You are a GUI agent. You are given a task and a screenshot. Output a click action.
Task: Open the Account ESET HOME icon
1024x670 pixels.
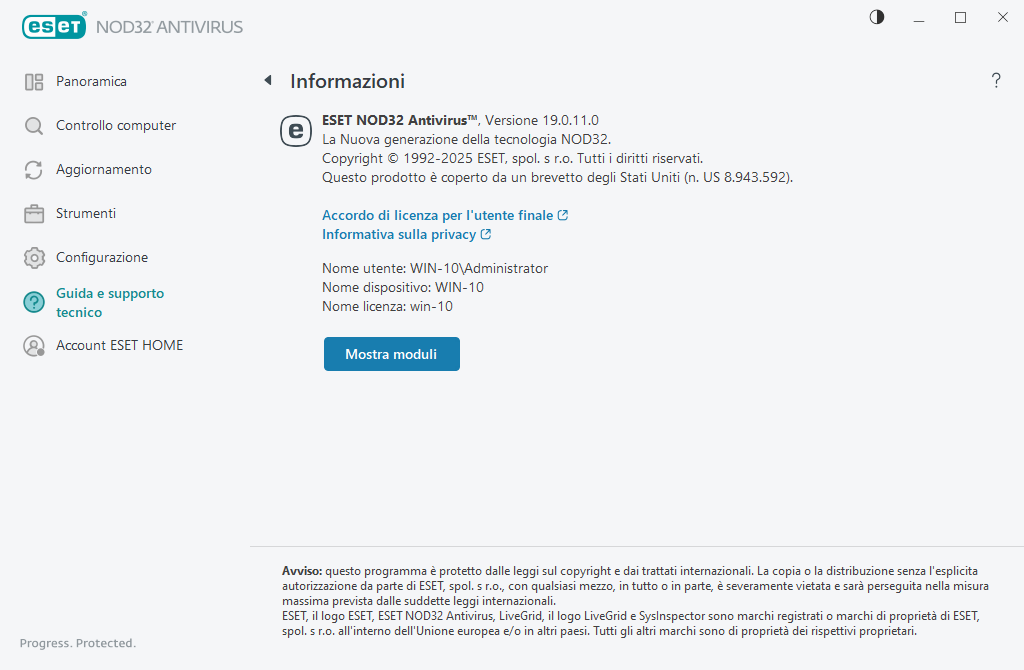(x=33, y=345)
